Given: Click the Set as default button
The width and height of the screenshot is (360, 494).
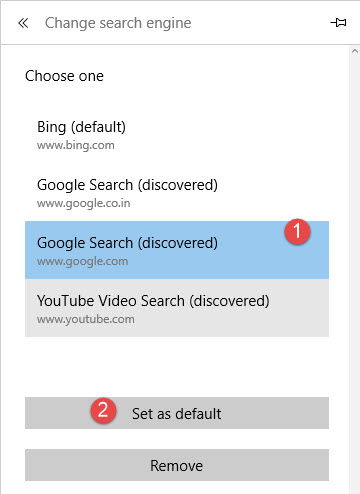Looking at the screenshot, I should pyautogui.click(x=177, y=413).
